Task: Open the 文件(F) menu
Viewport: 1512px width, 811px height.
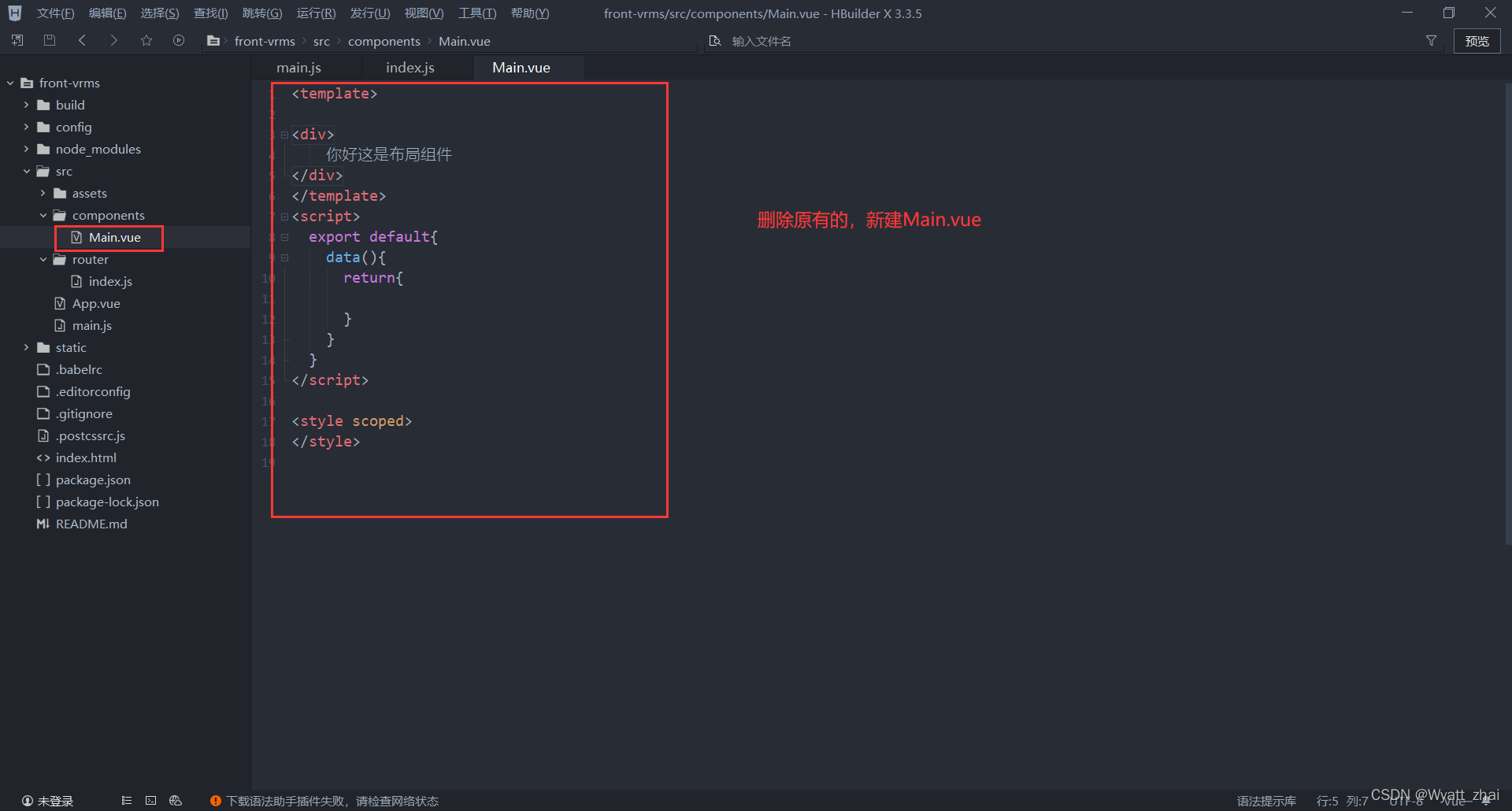Action: pos(55,13)
